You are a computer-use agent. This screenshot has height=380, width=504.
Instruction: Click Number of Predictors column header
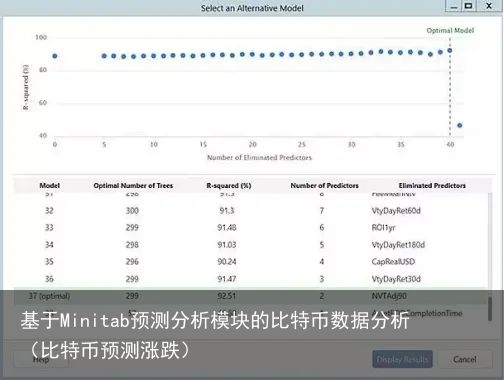pos(324,185)
